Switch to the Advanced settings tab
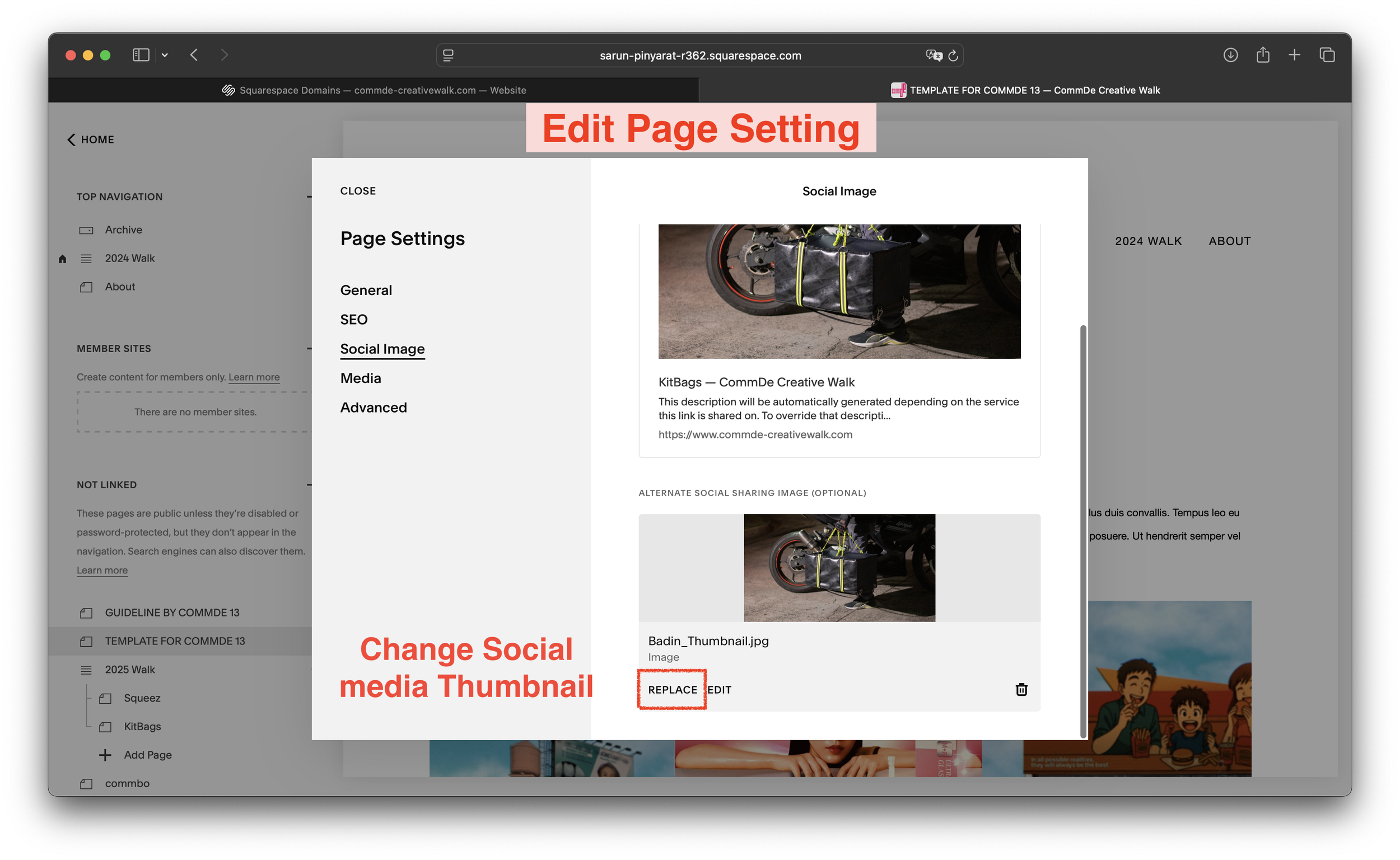The image size is (1400, 860). (x=373, y=408)
